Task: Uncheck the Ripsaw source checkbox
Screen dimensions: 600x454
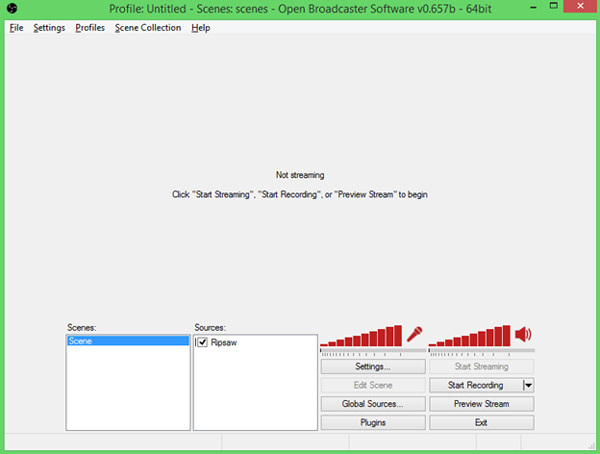Action: (202, 342)
